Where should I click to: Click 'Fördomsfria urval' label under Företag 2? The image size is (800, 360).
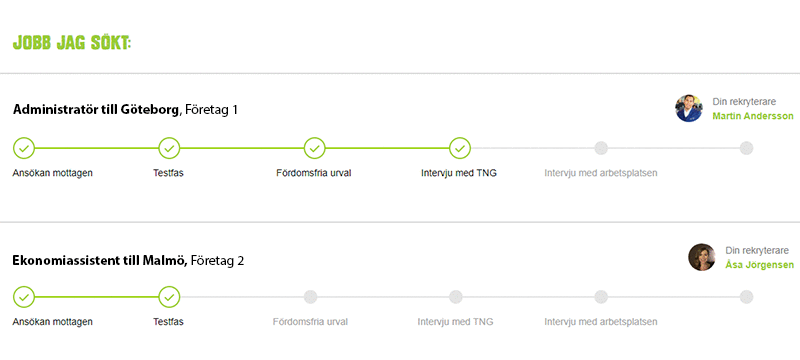point(310,322)
